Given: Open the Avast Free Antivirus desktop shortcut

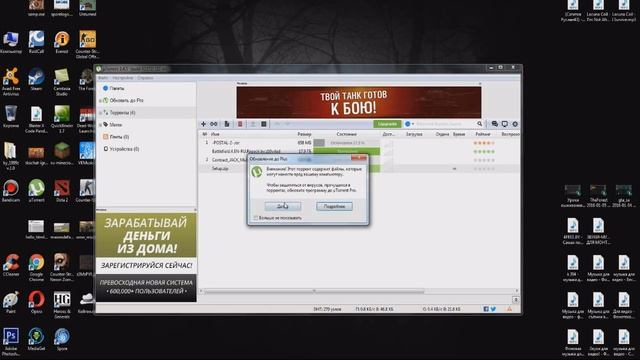Looking at the screenshot, I should point(11,82).
